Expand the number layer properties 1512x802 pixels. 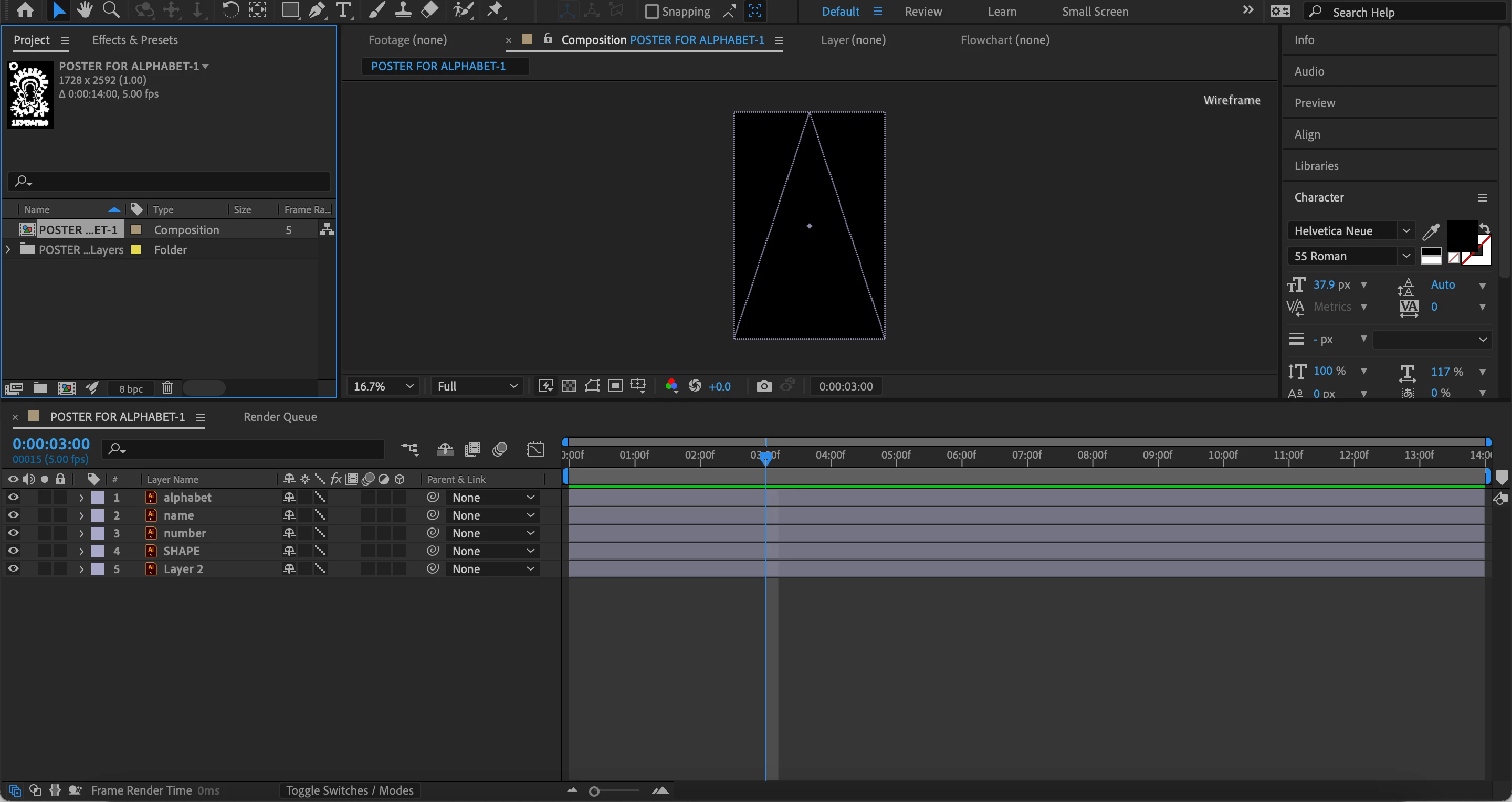coord(81,533)
